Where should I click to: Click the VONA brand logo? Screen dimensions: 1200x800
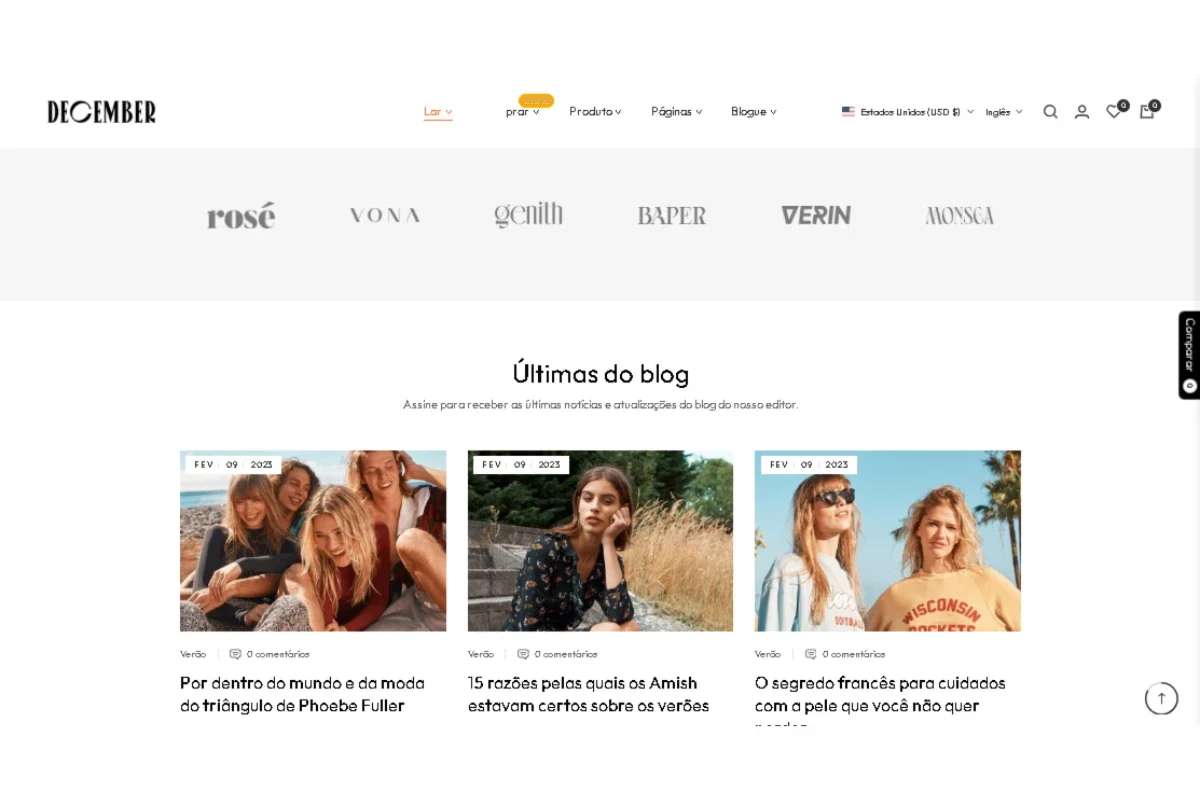(x=385, y=215)
